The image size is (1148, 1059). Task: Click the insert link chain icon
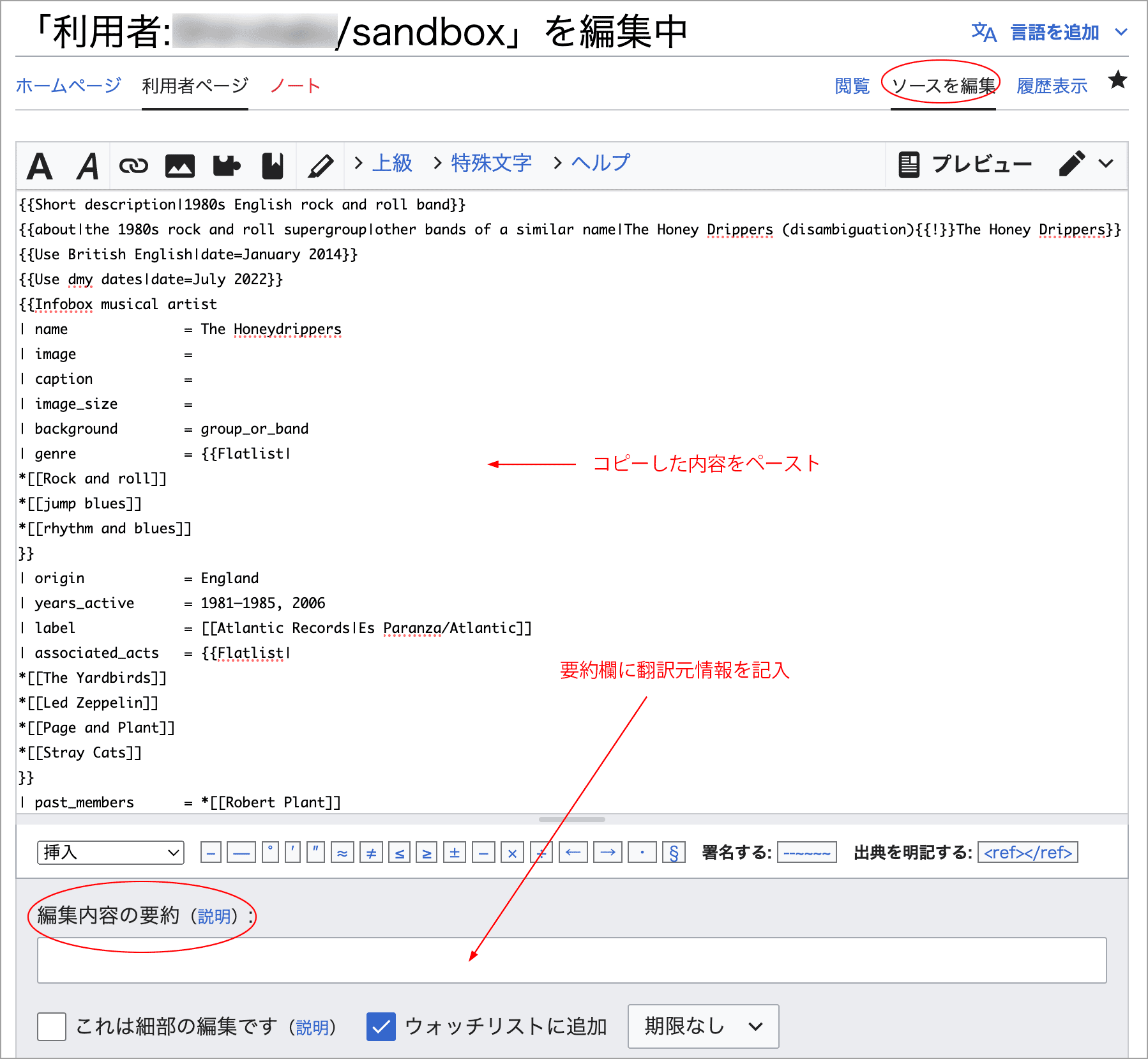(x=133, y=166)
